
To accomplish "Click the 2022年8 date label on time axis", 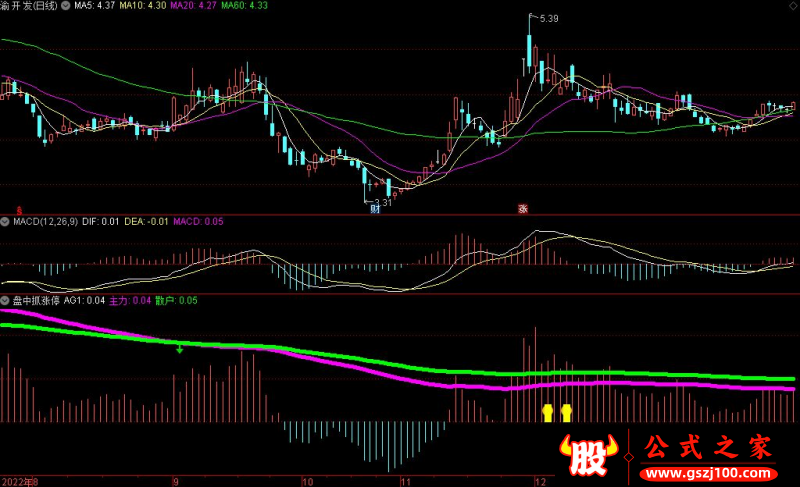I will coord(19,481).
